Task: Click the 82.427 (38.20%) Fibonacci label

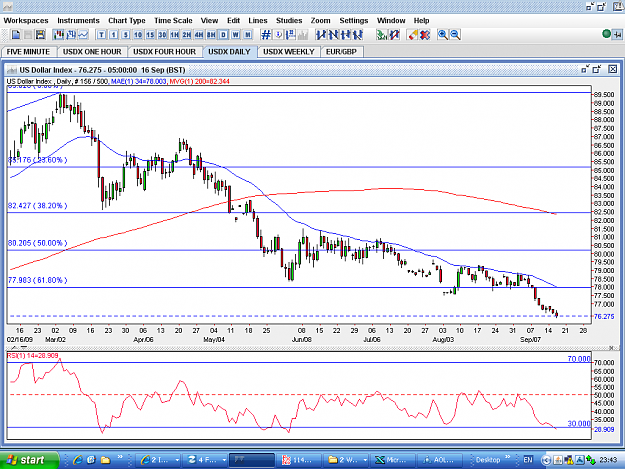Action: click(38, 206)
